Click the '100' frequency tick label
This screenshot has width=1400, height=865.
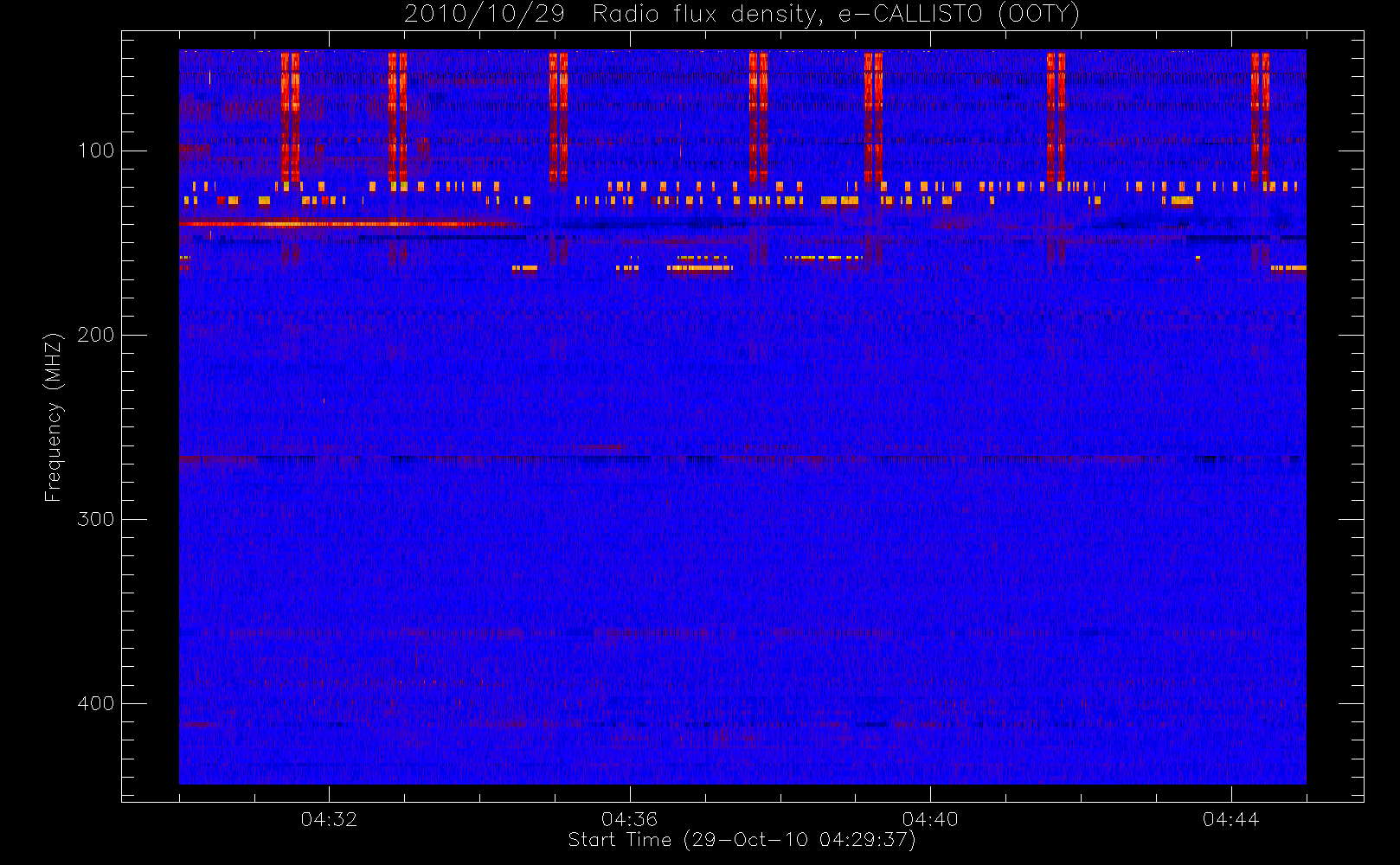pos(96,151)
